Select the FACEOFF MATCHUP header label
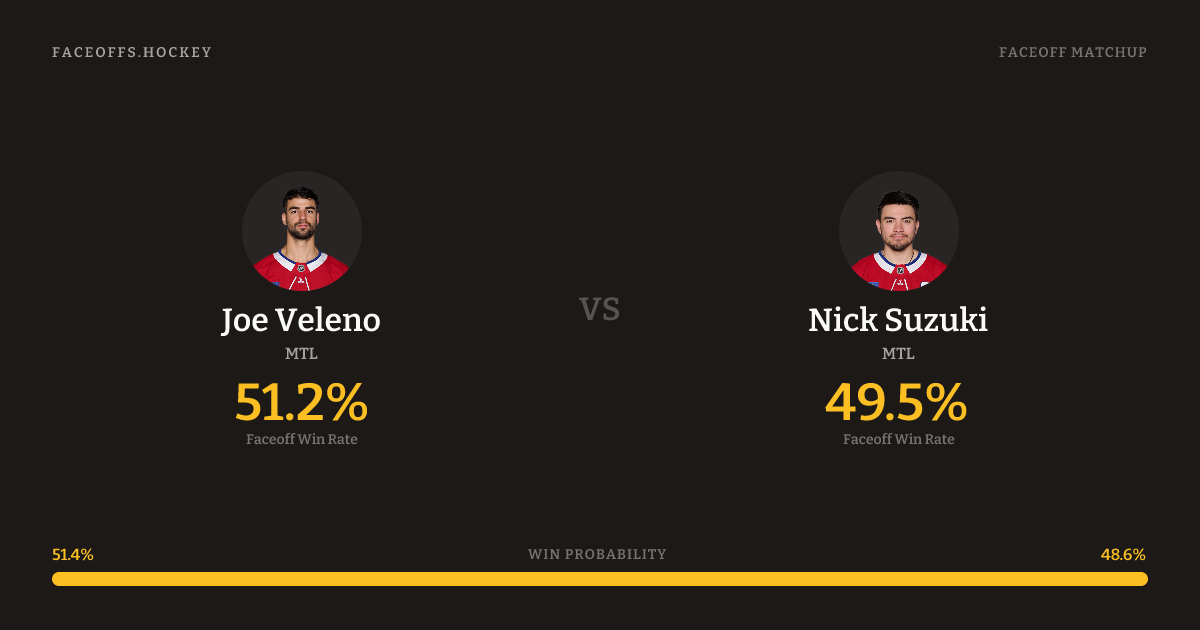Viewport: 1200px width, 630px height. click(x=1072, y=52)
